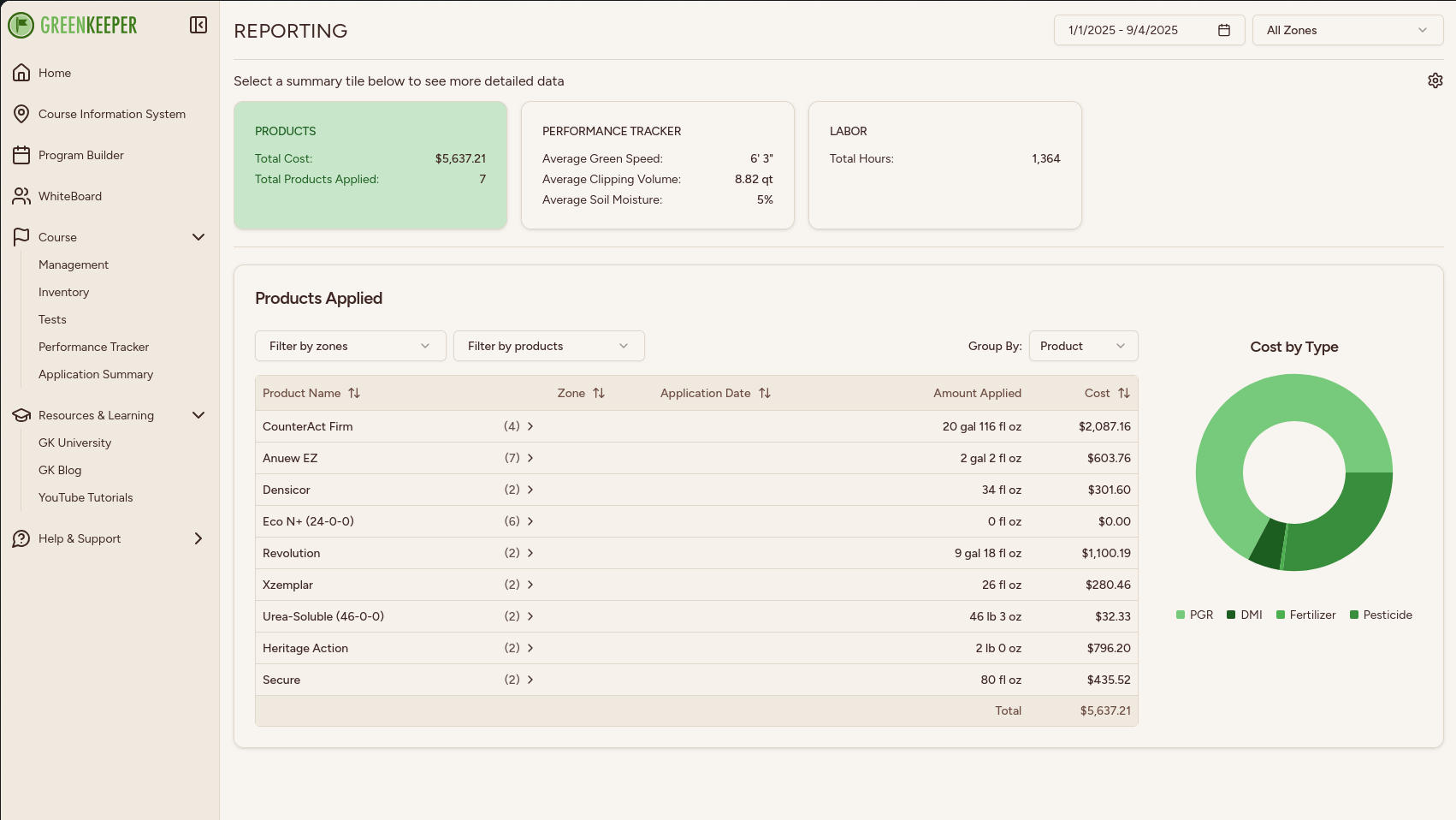Viewport: 1456px width, 820px height.
Task: Click the Revolution product name
Action: 292,553
